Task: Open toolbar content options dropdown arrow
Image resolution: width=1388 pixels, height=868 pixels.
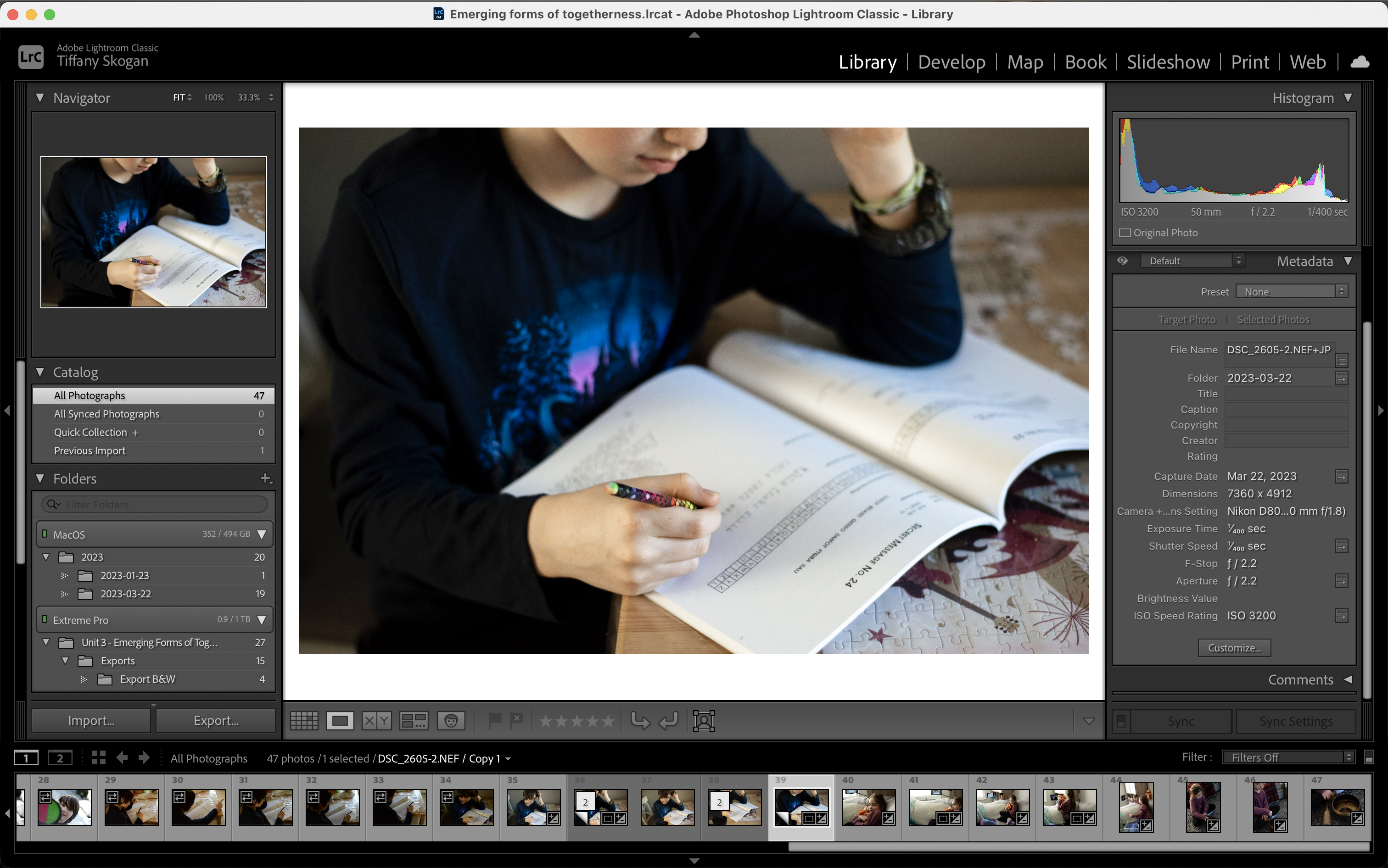Action: click(x=1089, y=721)
